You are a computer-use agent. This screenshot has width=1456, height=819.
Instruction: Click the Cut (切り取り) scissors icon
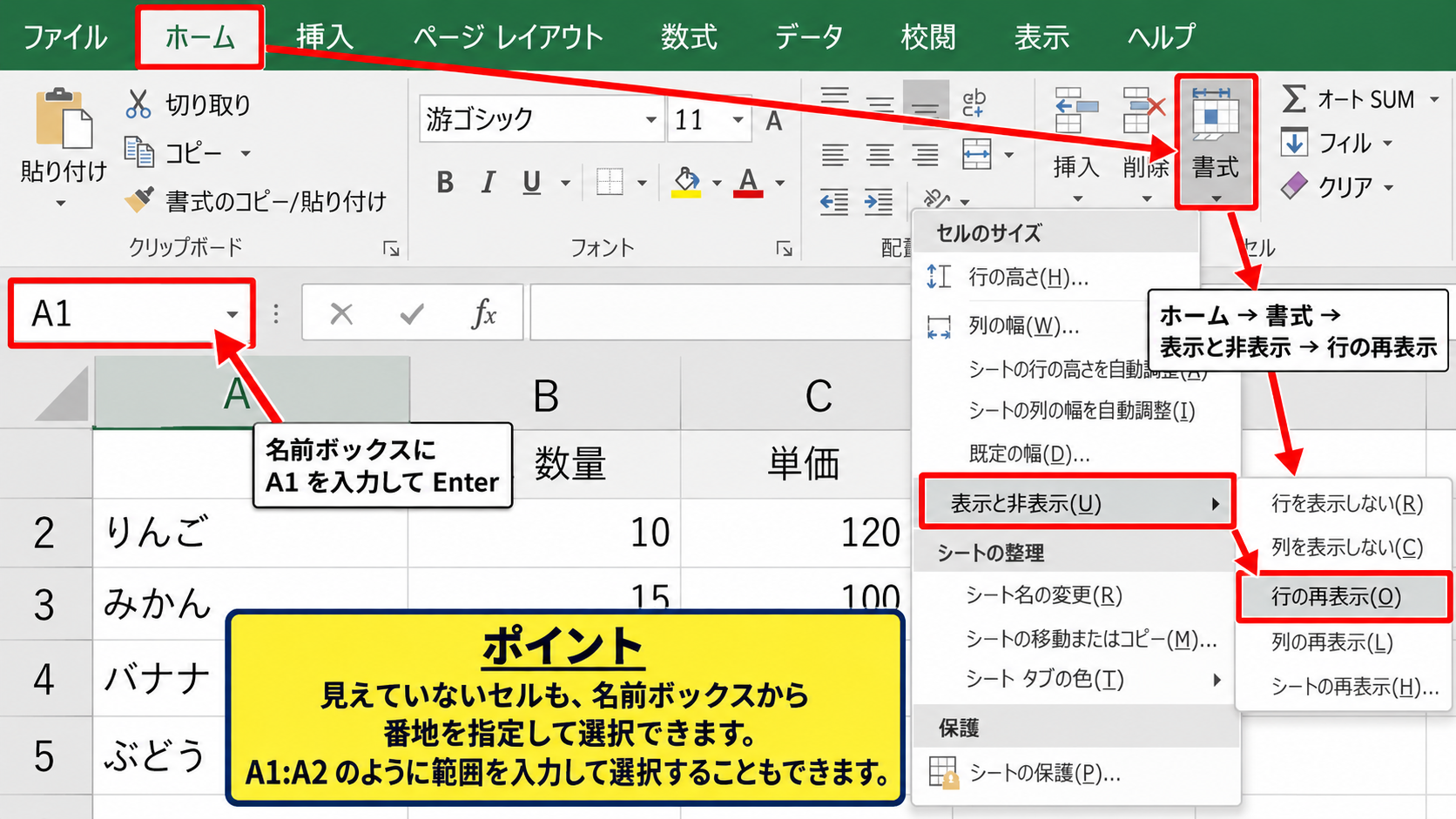click(138, 104)
